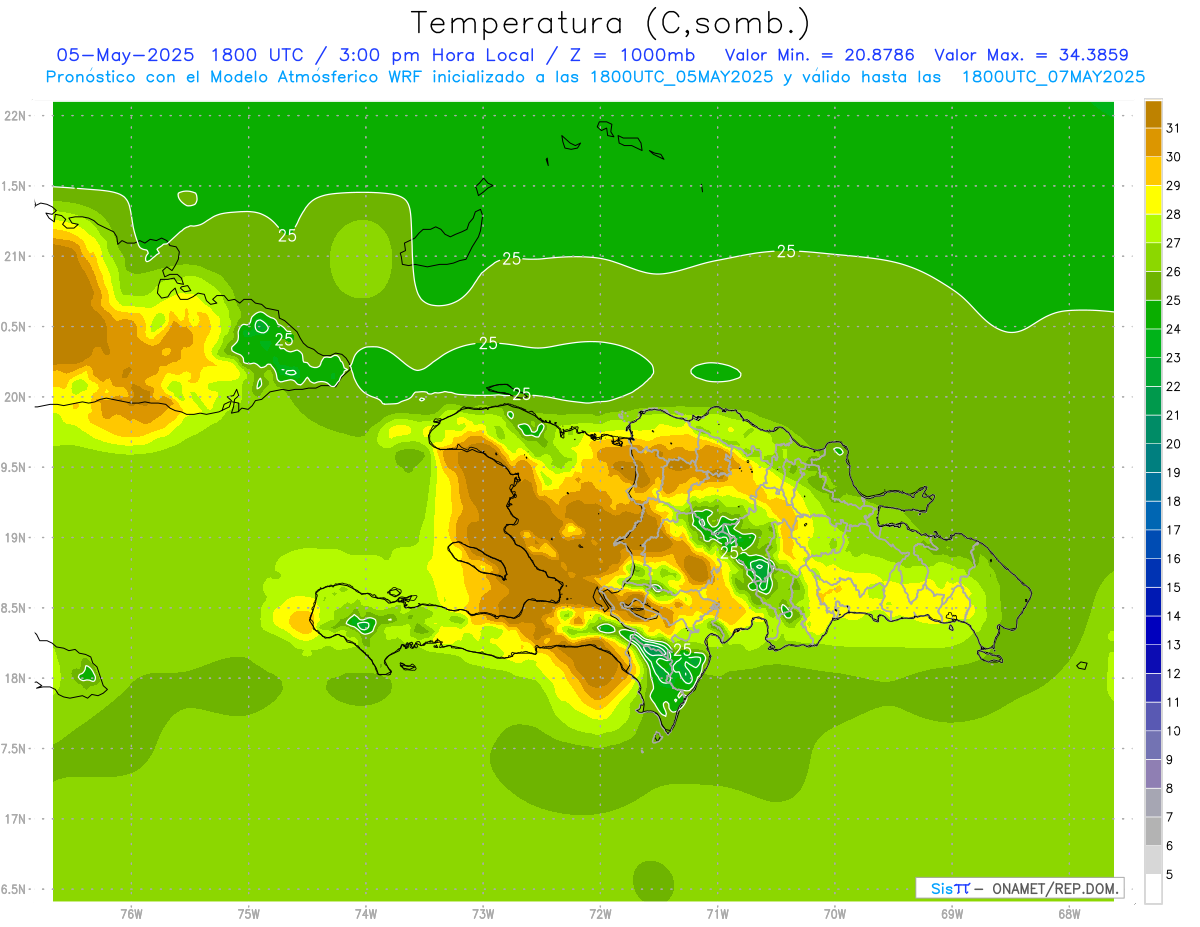Screen dimensions: 1200x927
Task: Click the longitude label '72W'
Action: 600,913
